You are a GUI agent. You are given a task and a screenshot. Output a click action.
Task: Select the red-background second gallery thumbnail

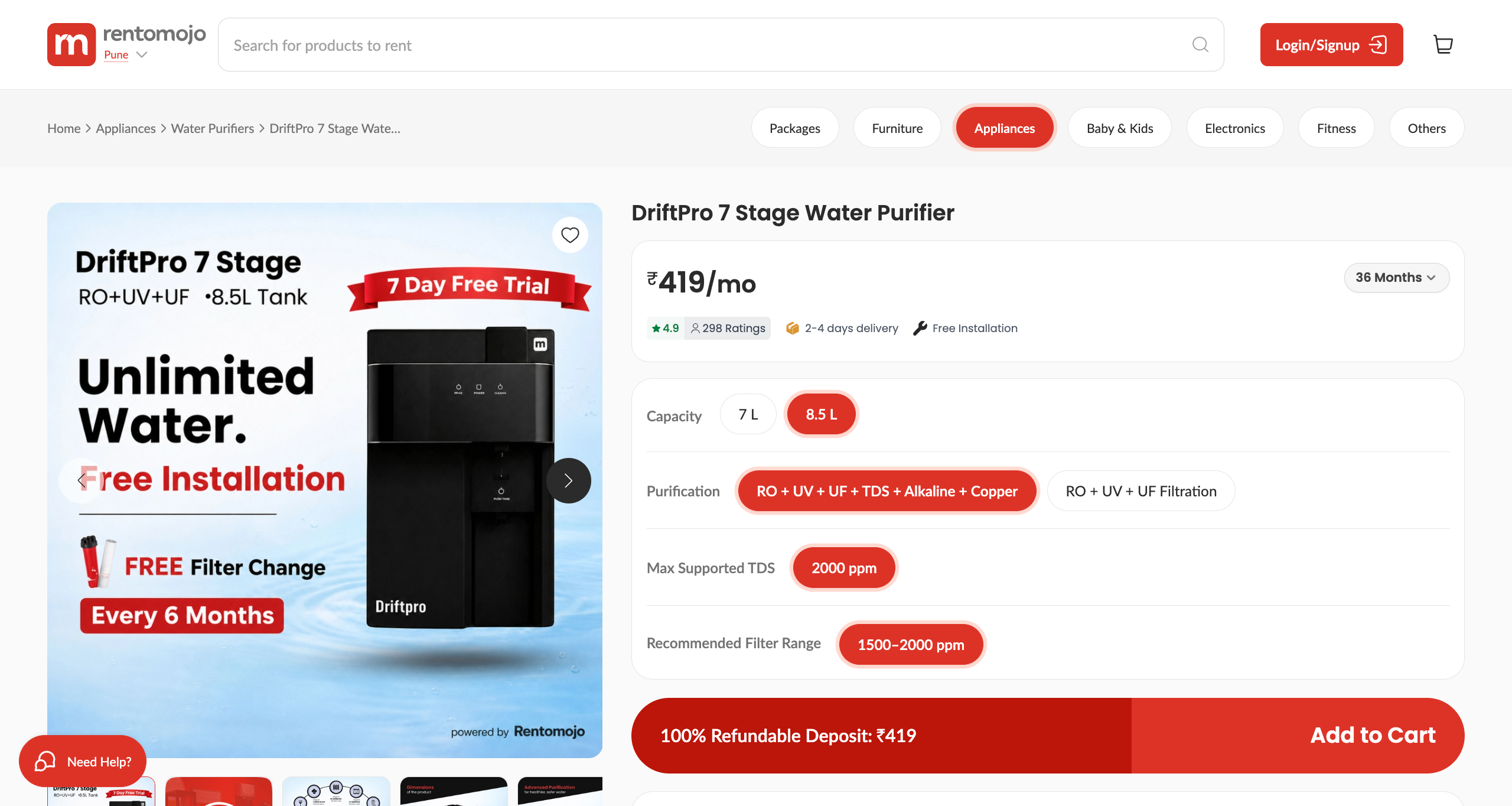click(219, 791)
